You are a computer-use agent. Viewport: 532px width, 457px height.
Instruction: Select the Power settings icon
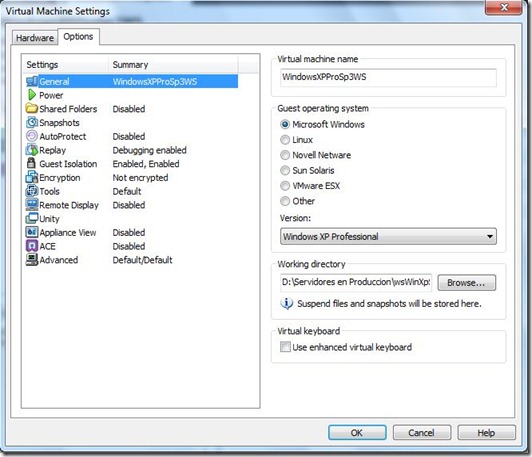point(32,95)
